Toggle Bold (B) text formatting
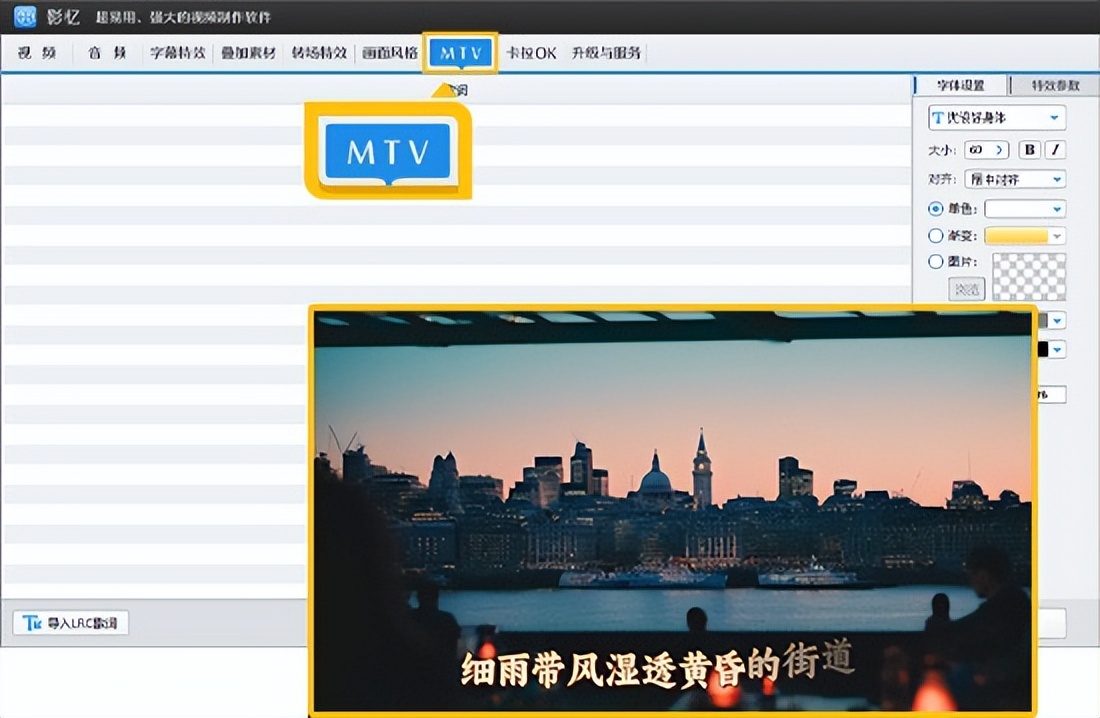 [x=1029, y=150]
